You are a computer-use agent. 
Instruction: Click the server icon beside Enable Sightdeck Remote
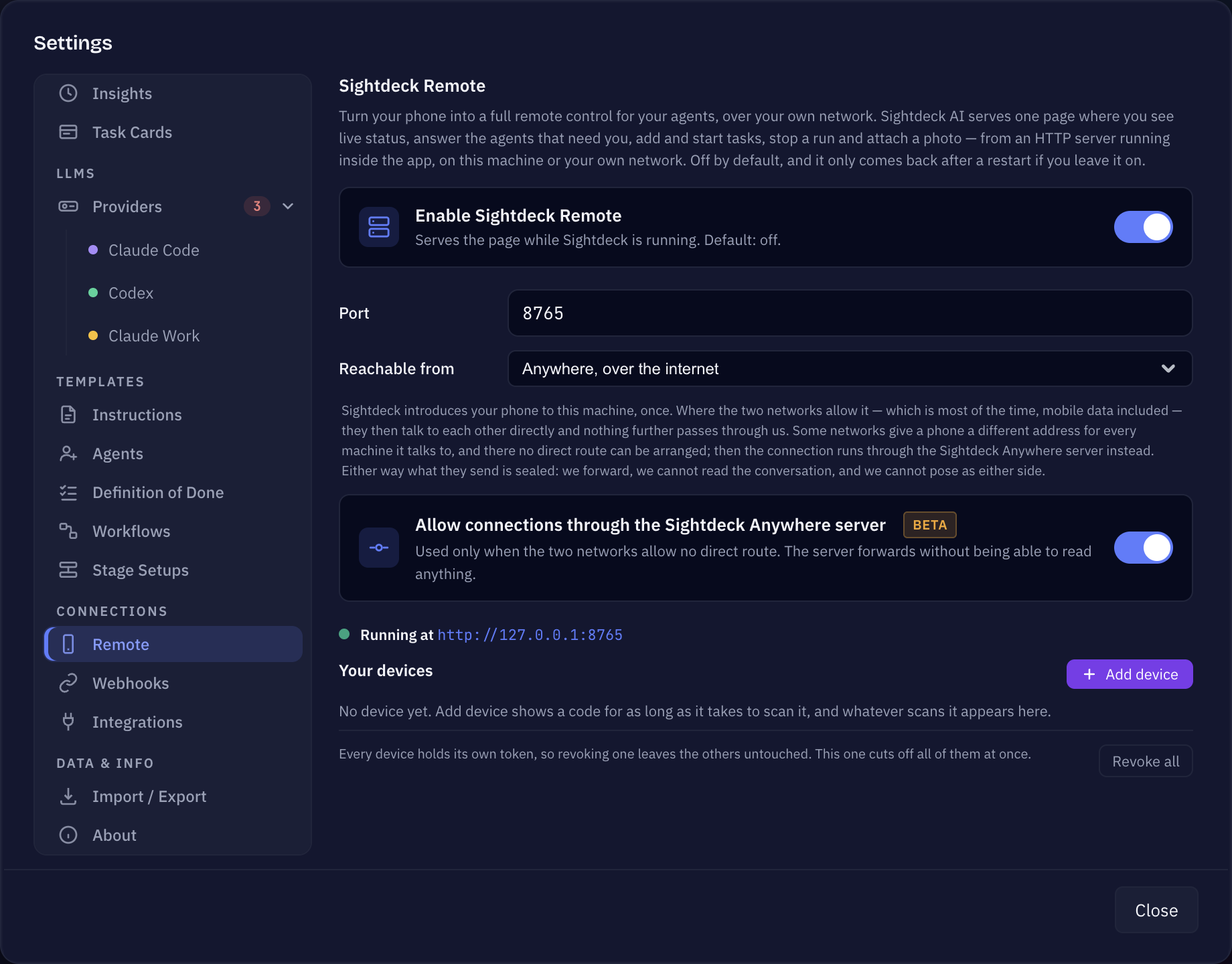(379, 227)
